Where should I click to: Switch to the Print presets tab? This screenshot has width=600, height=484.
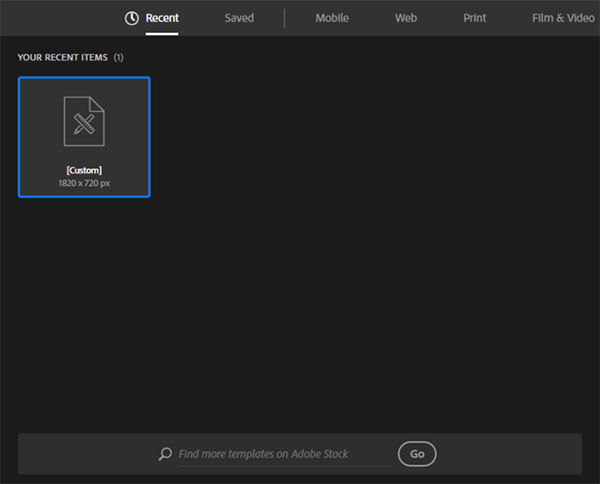474,18
